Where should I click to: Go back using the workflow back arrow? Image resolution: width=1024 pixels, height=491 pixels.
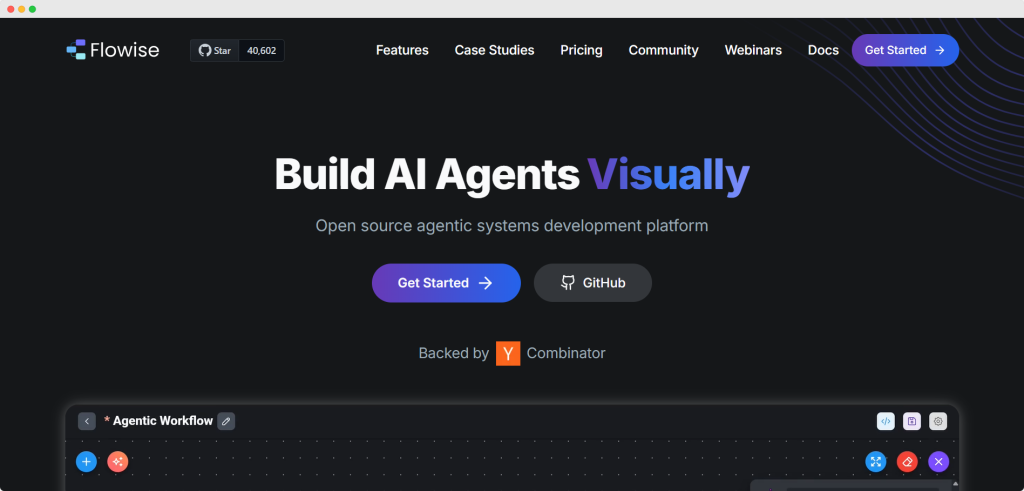point(87,421)
